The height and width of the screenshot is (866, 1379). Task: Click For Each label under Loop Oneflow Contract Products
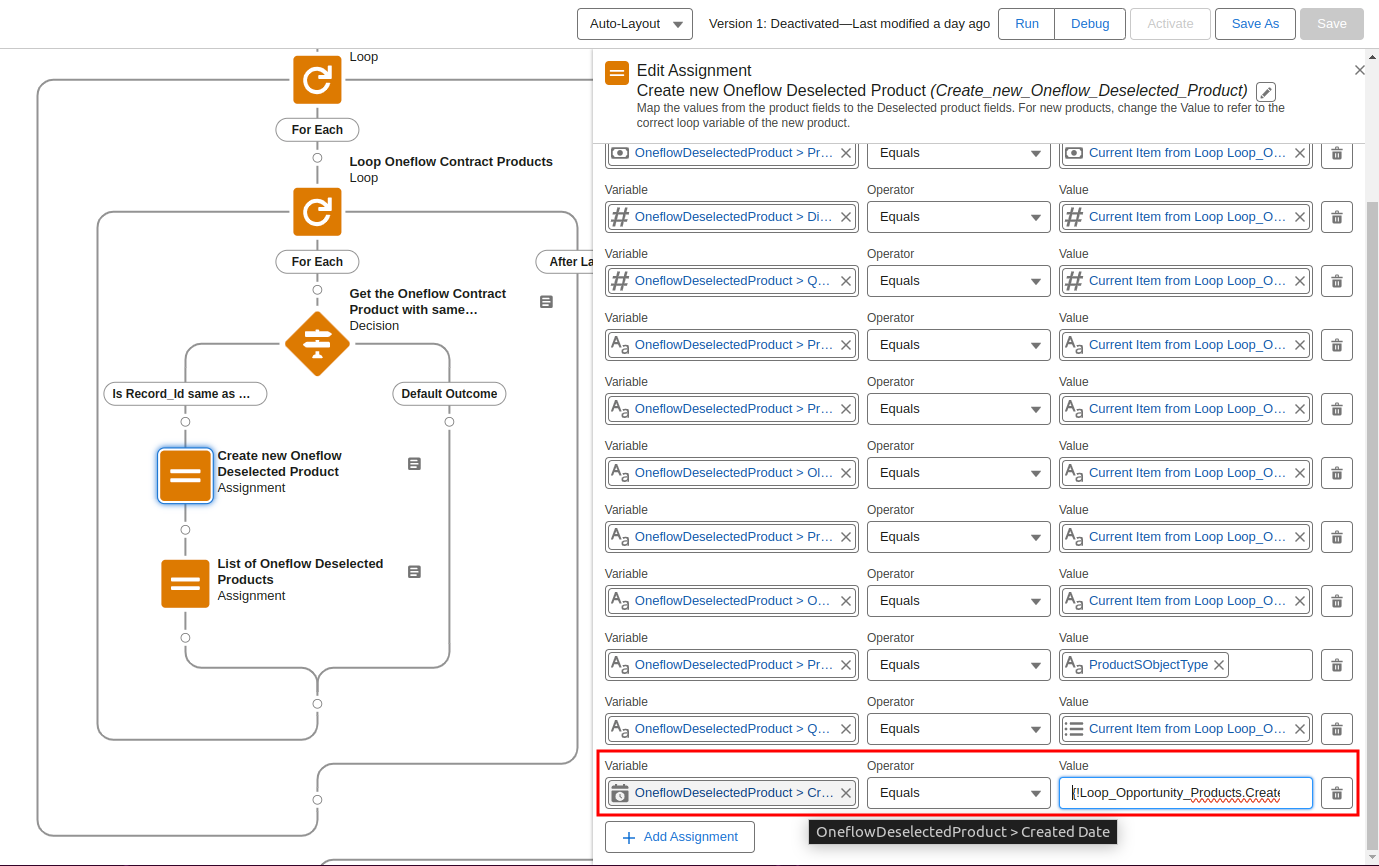coord(317,262)
